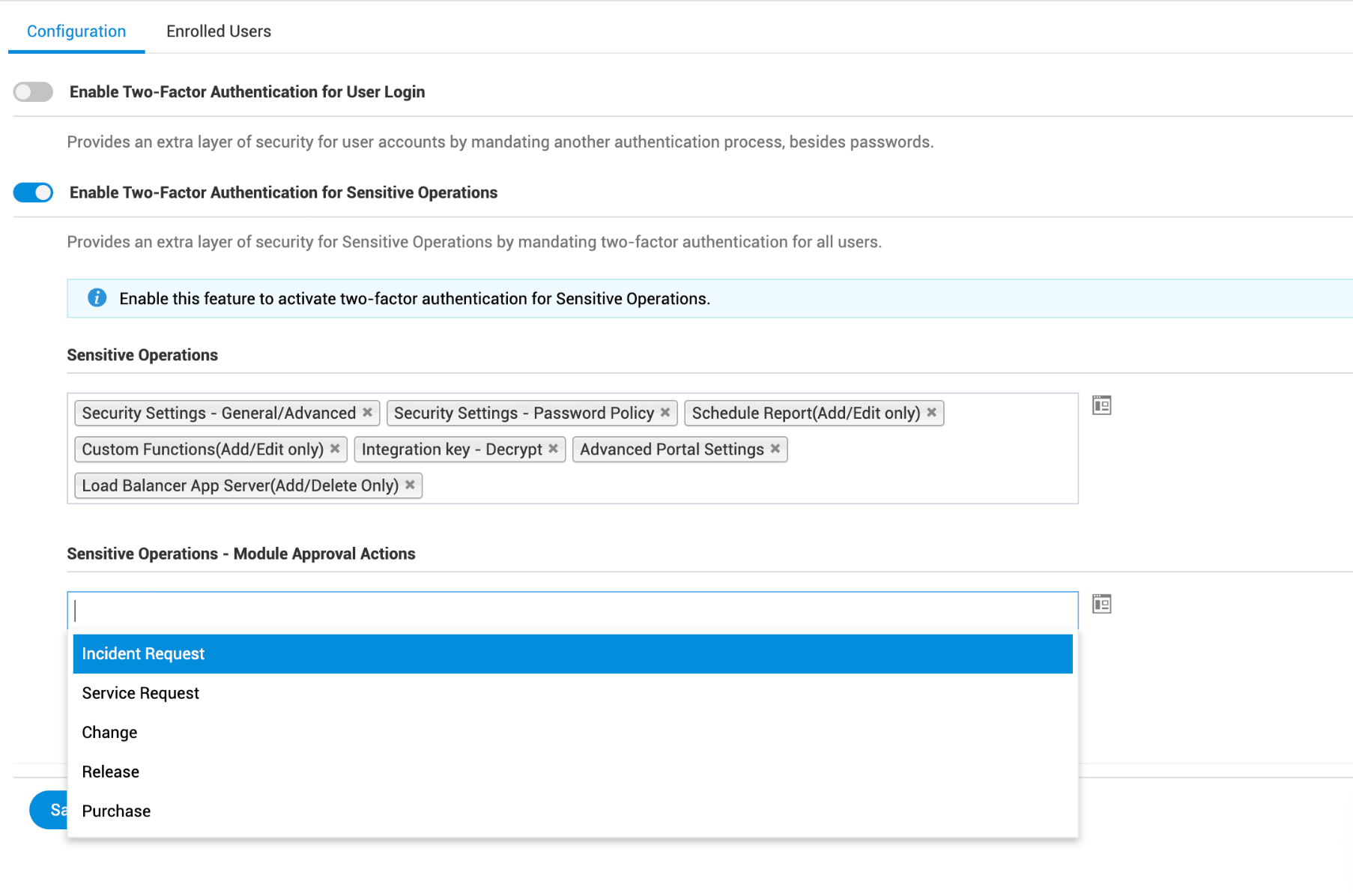Click the blue info icon in banner
The image size is (1353, 896).
97,298
